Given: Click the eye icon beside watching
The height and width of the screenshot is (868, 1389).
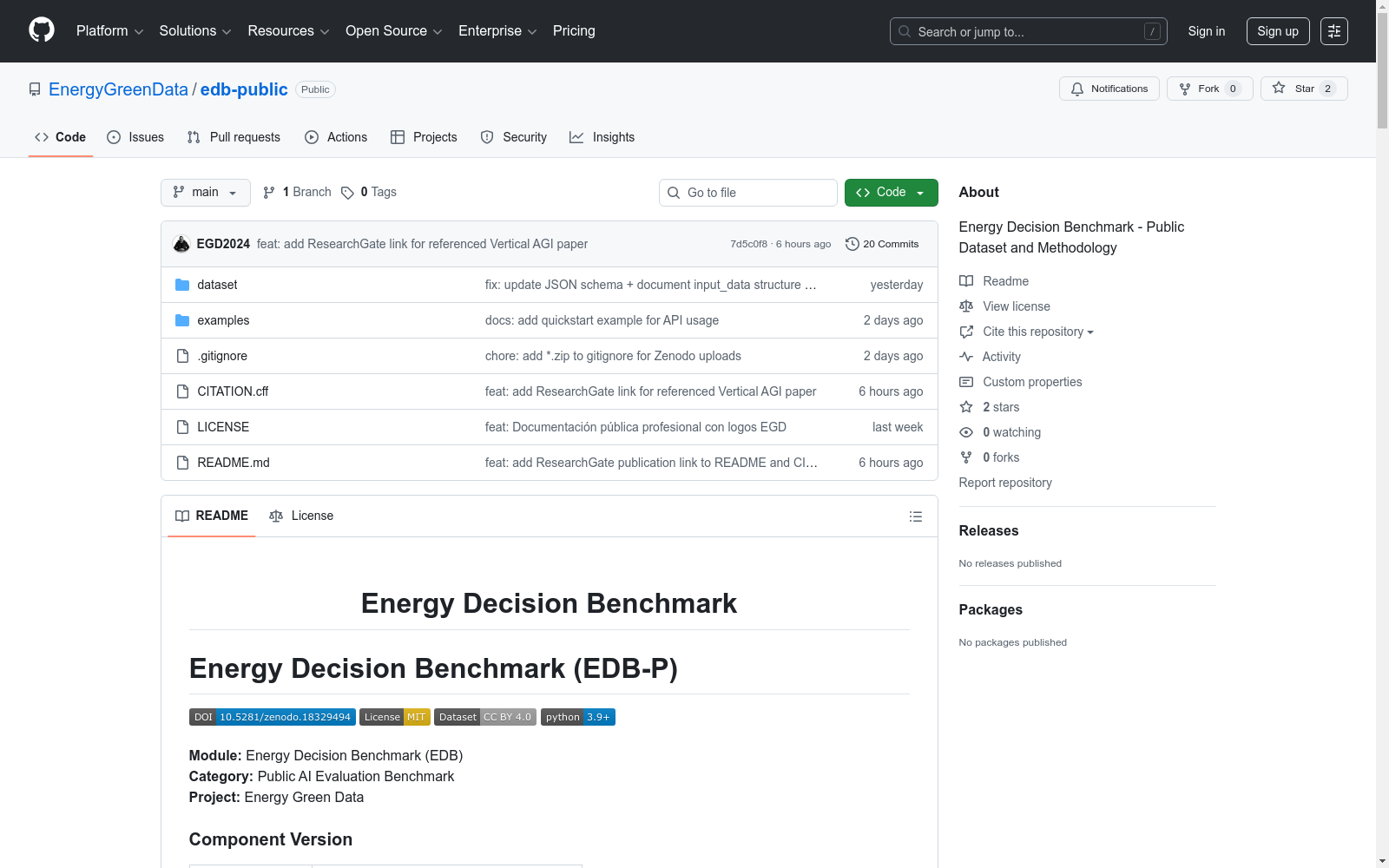Looking at the screenshot, I should tap(966, 432).
